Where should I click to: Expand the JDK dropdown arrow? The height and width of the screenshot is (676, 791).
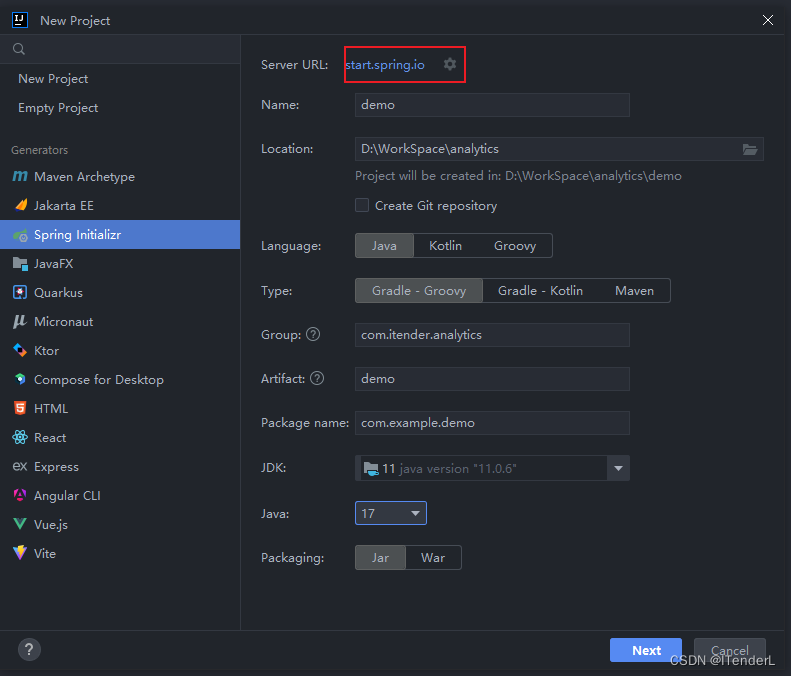(618, 468)
